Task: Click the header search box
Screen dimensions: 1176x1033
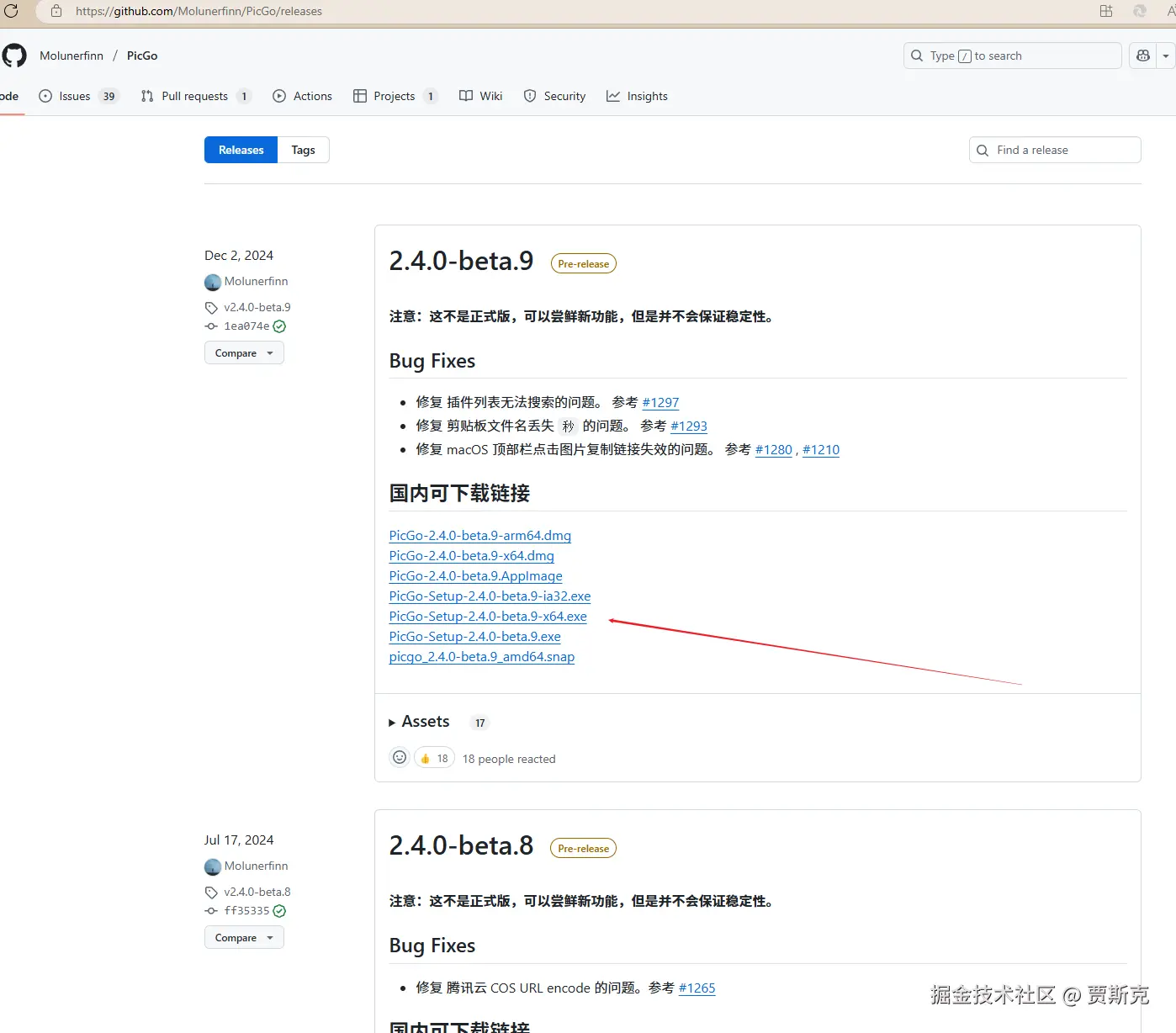Action: [x=1012, y=56]
